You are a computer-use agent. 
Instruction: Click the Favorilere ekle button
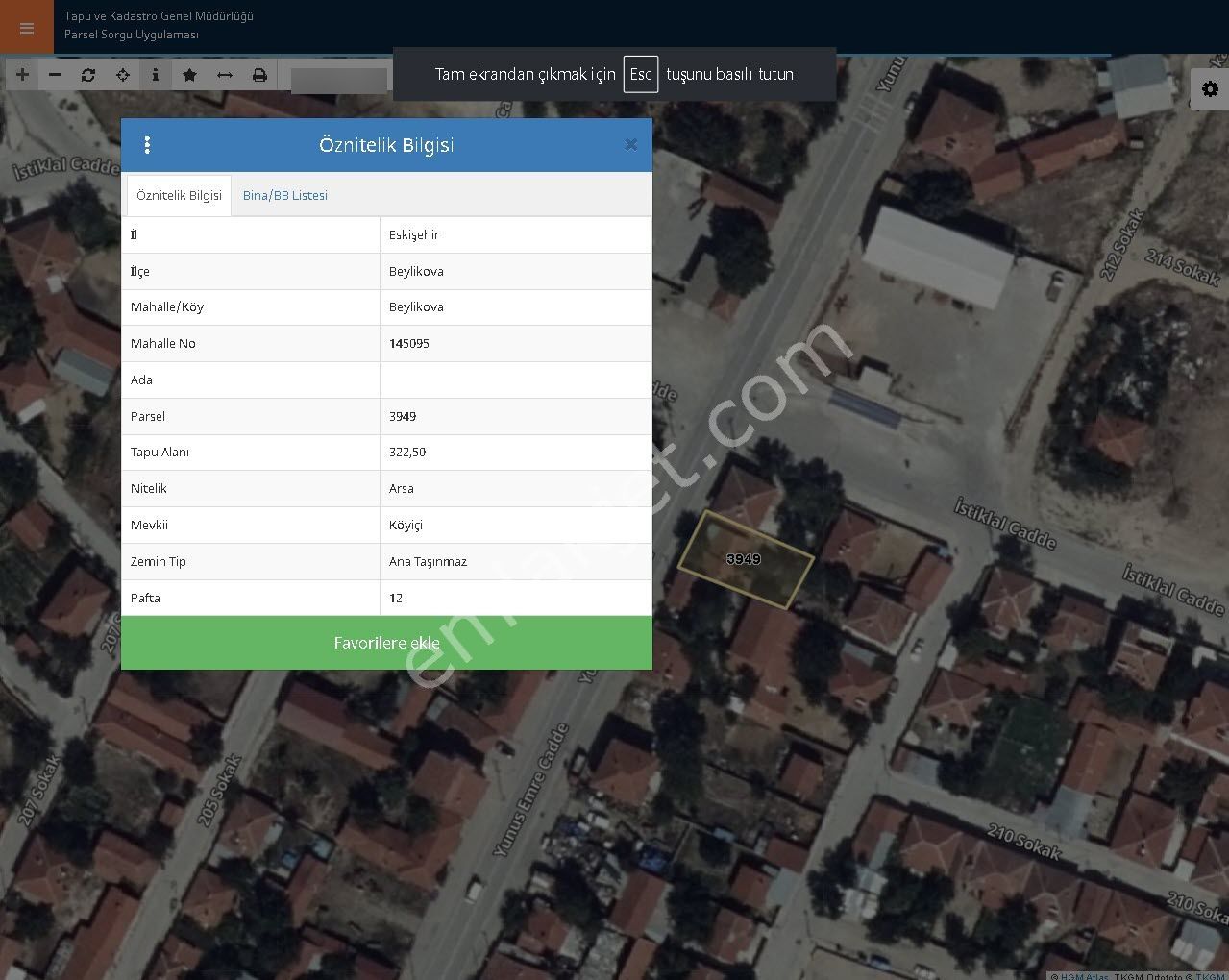tap(386, 643)
